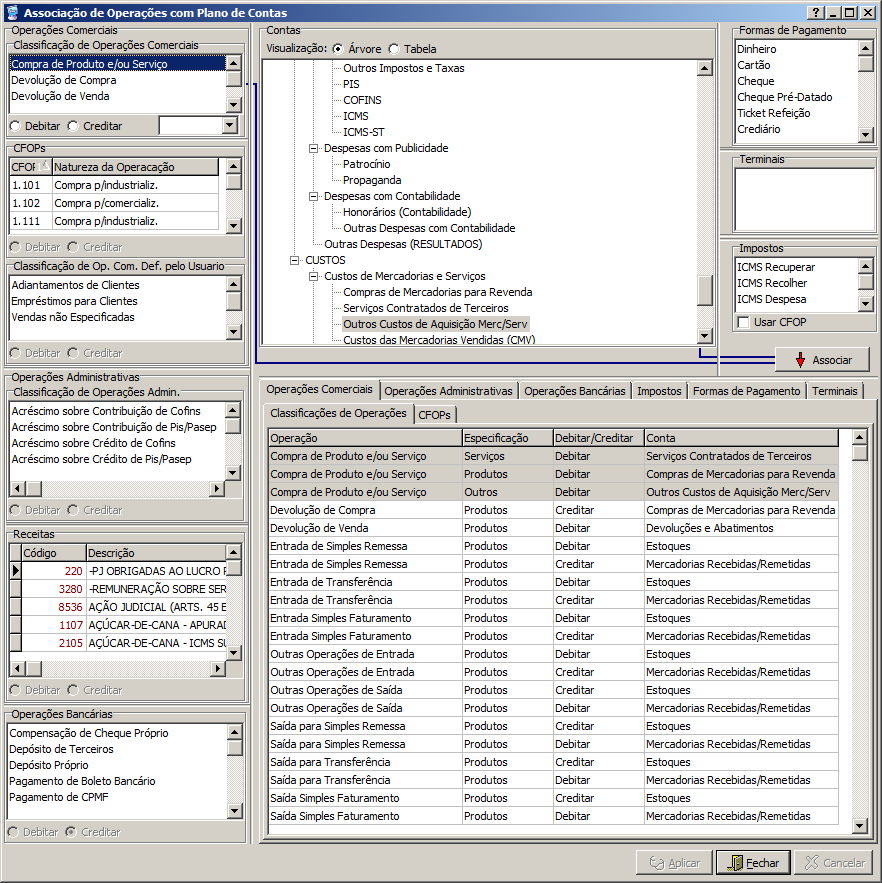Switch to Operações Bancárias tab
882x883 pixels.
pos(574,391)
